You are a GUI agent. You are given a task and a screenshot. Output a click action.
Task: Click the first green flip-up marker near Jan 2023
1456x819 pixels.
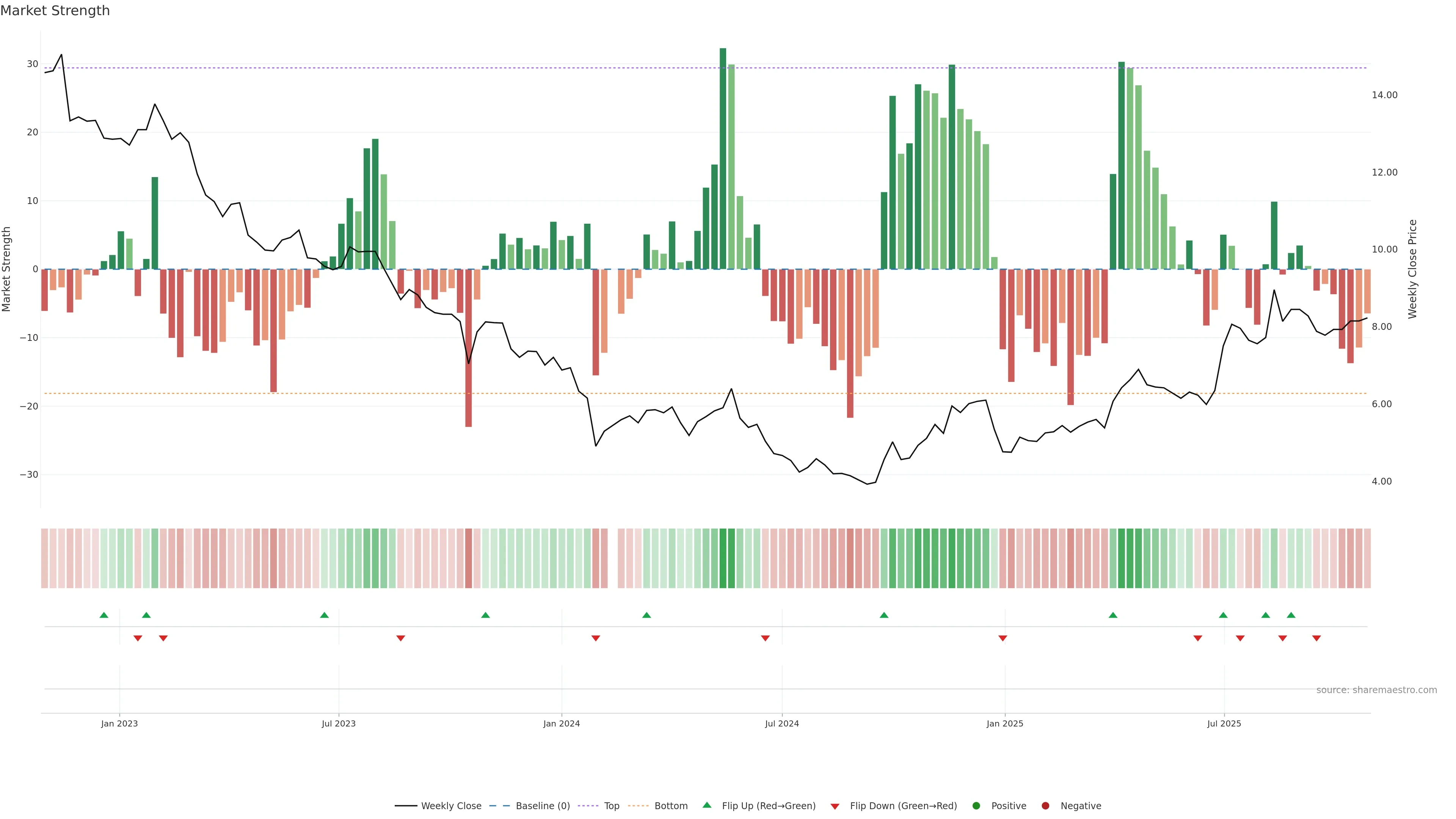click(104, 615)
